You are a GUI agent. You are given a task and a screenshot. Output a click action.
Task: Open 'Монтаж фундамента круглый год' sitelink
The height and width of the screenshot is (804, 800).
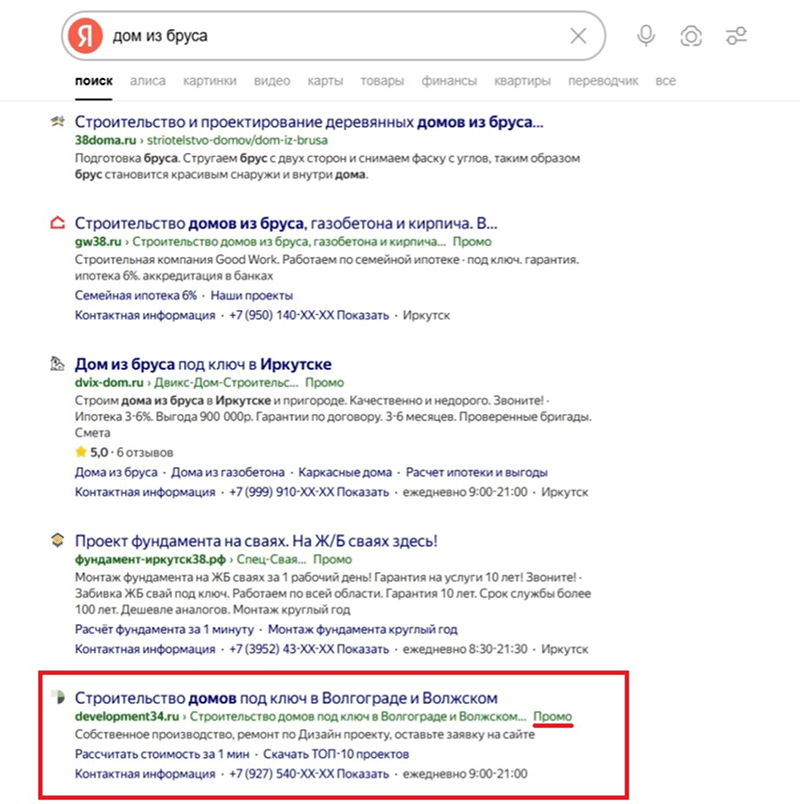click(x=363, y=629)
